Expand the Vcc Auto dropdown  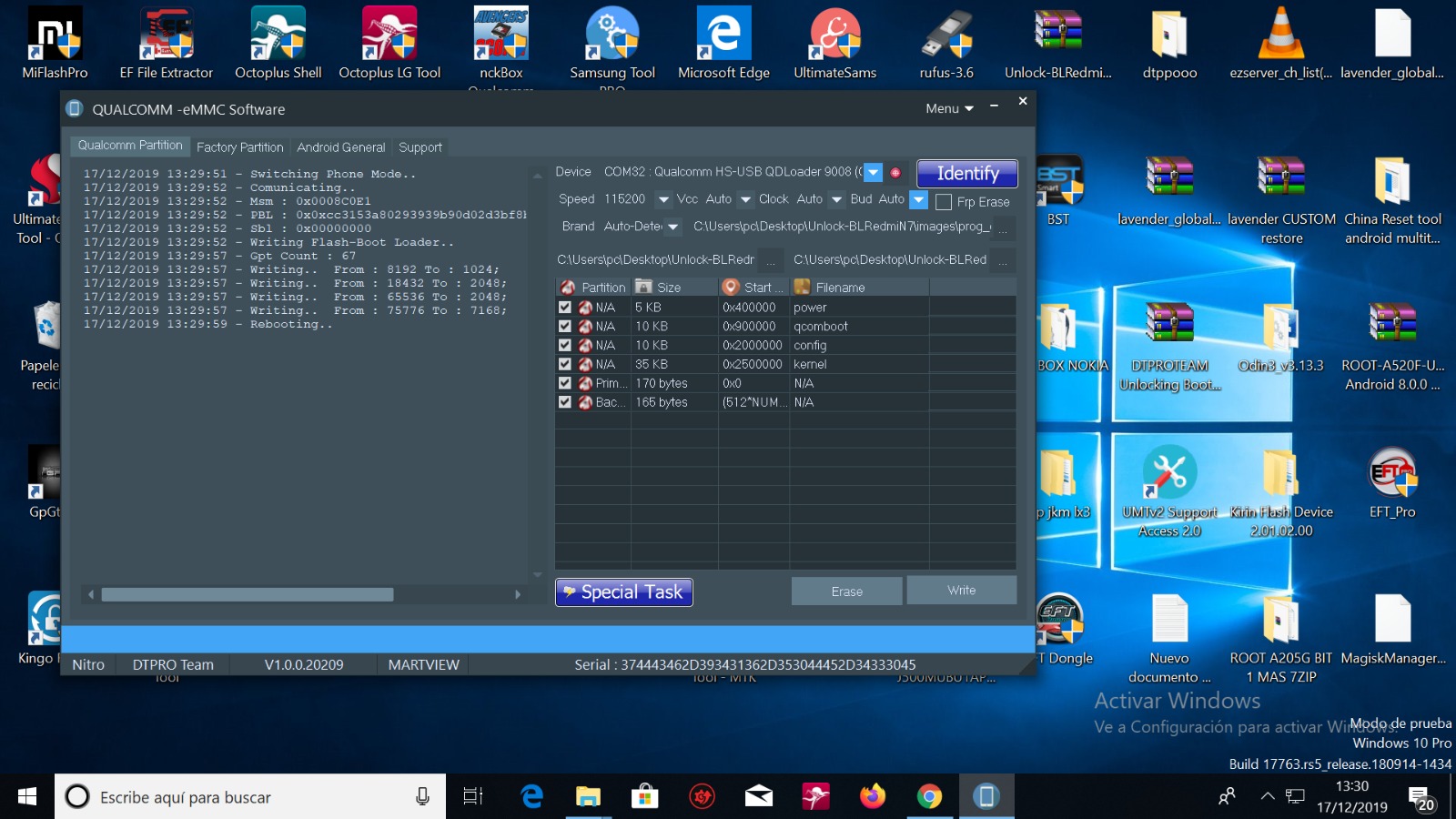(x=745, y=199)
